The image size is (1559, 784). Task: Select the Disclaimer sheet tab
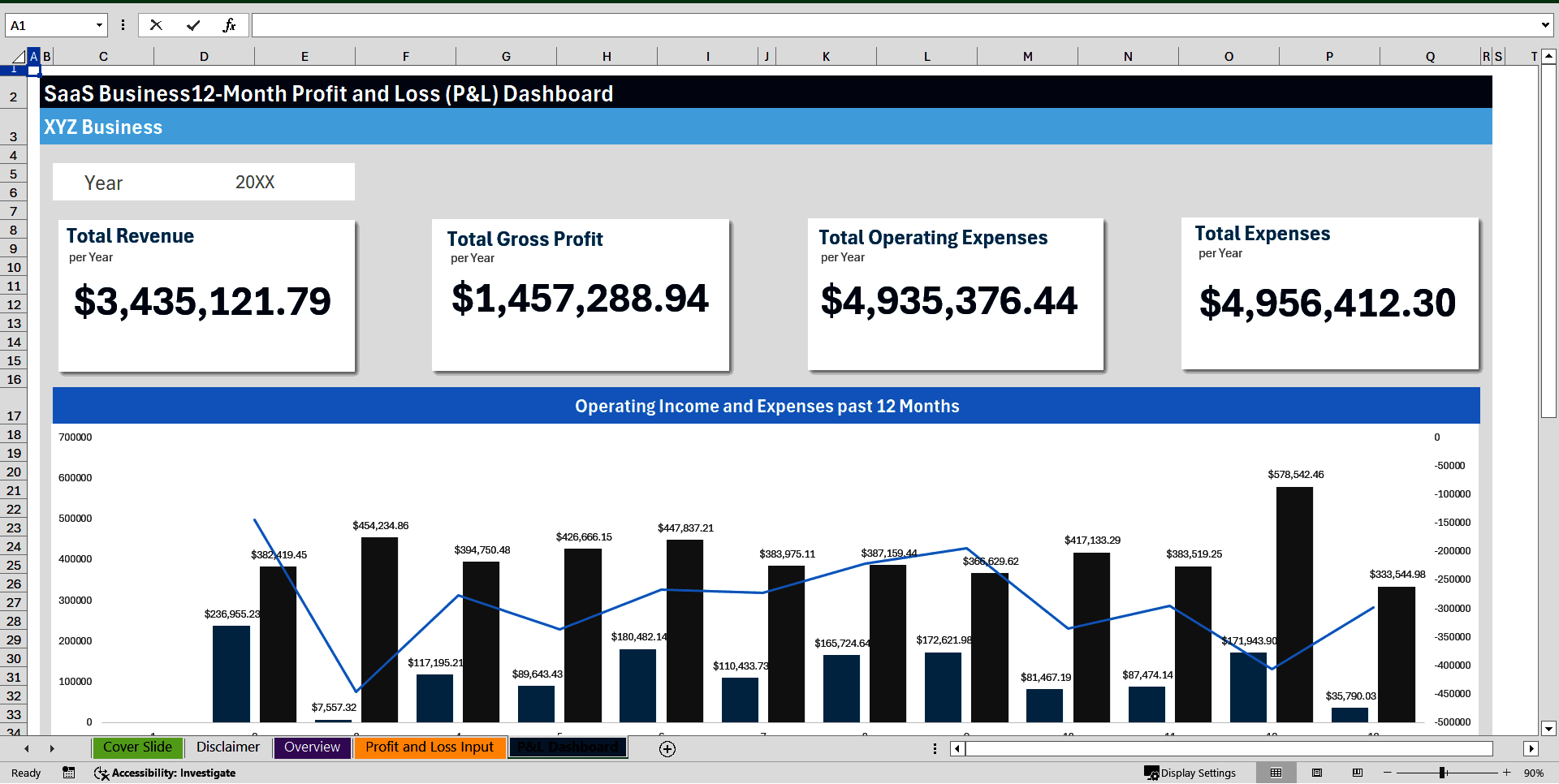227,747
